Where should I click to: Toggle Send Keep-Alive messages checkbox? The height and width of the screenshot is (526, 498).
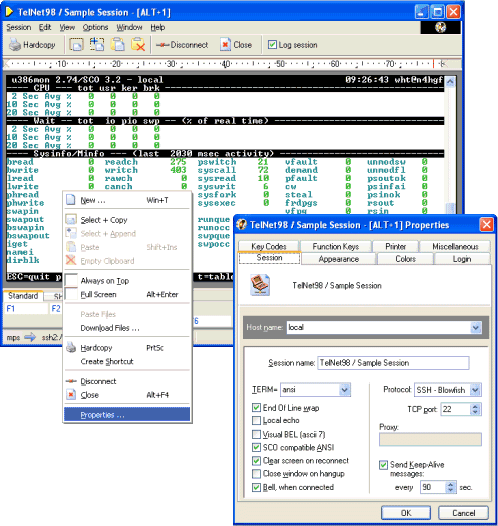tap(383, 465)
